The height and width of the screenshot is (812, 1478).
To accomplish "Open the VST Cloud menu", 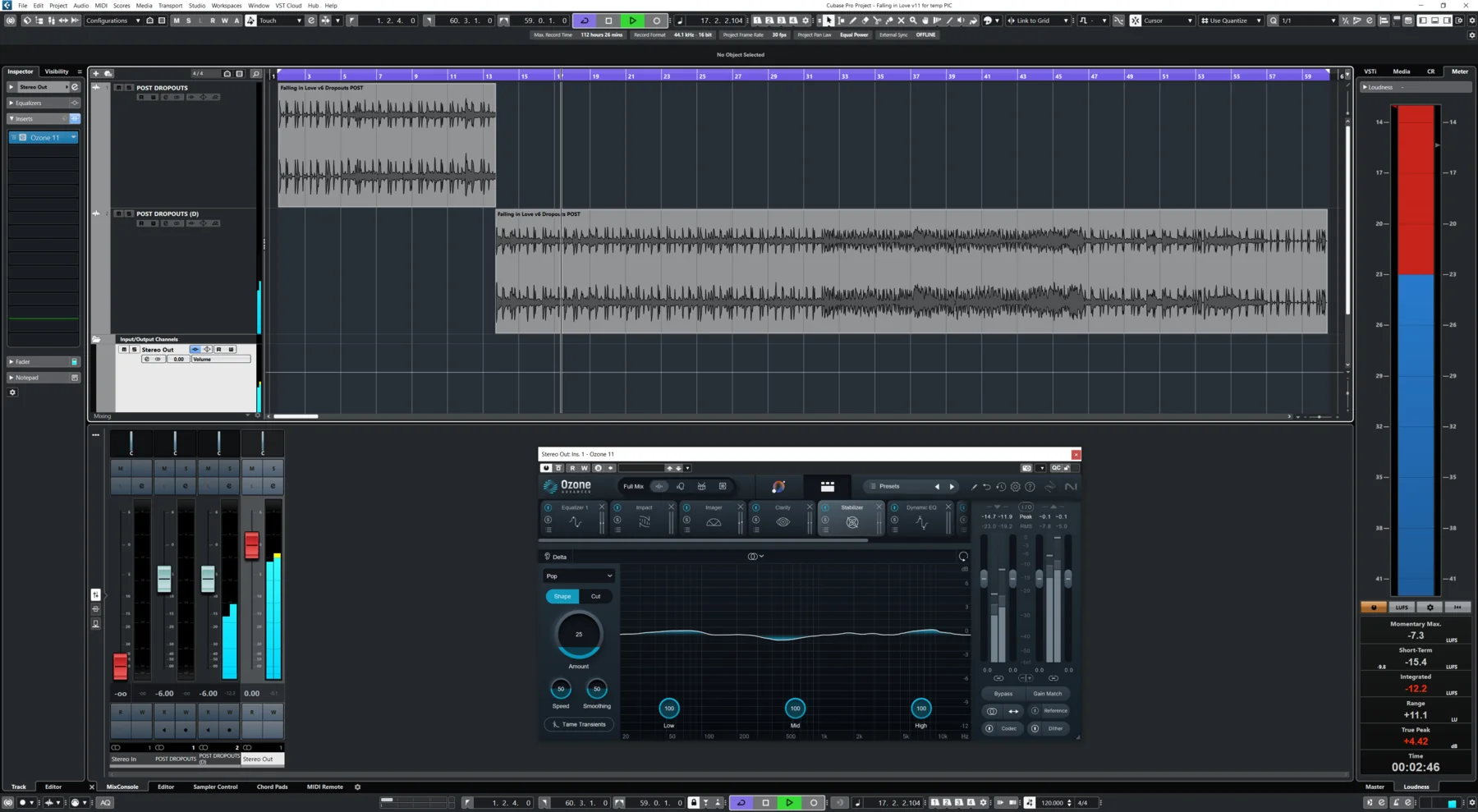I will [x=288, y=5].
